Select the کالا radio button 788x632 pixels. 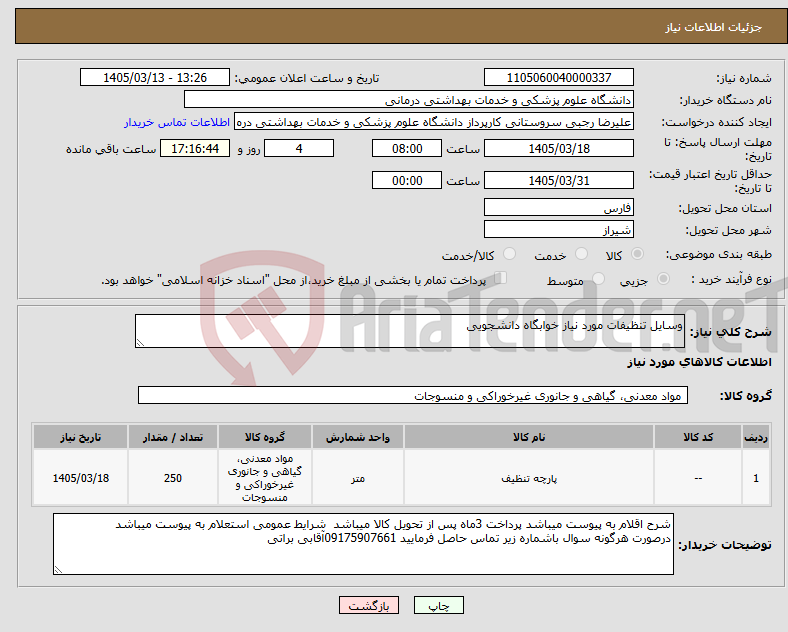(637, 254)
